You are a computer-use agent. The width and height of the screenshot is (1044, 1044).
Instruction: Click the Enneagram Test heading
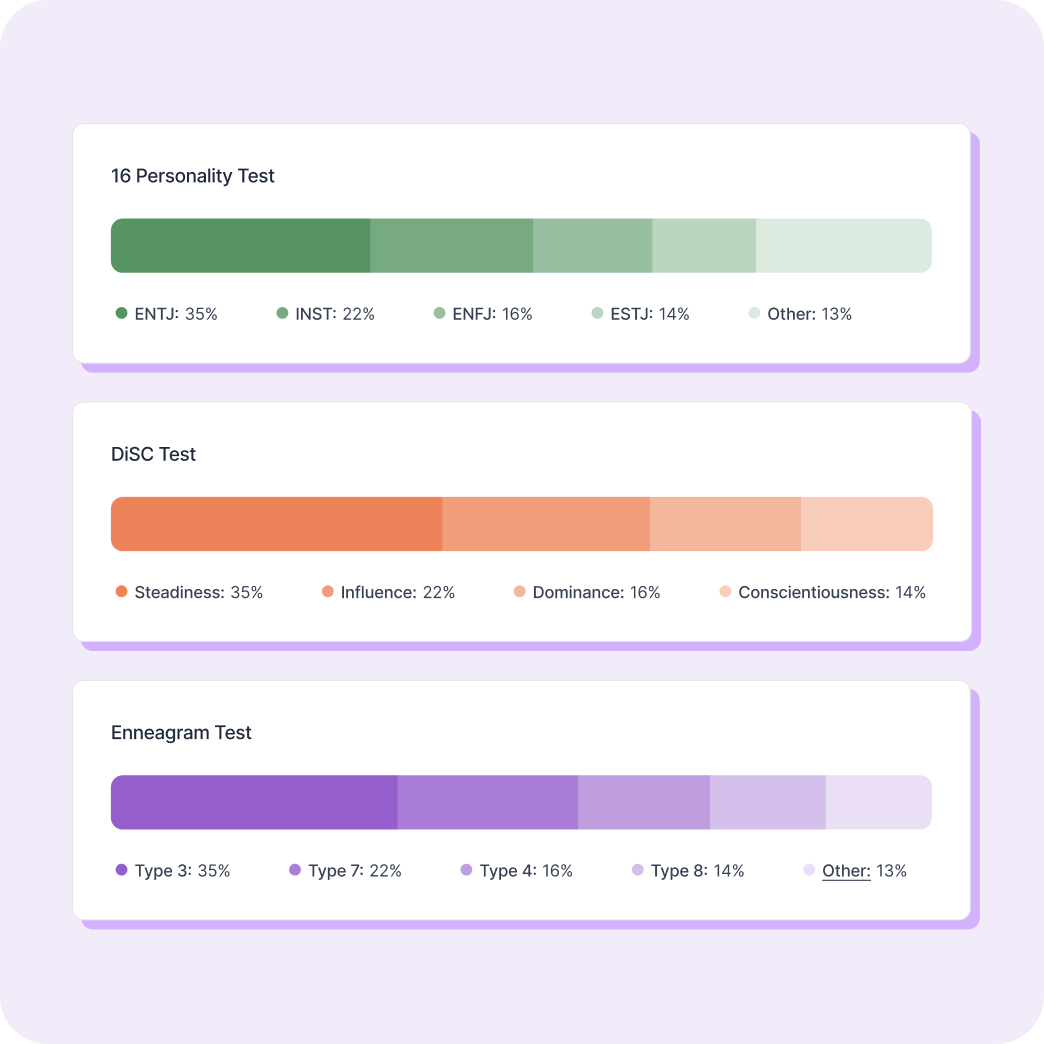click(181, 733)
